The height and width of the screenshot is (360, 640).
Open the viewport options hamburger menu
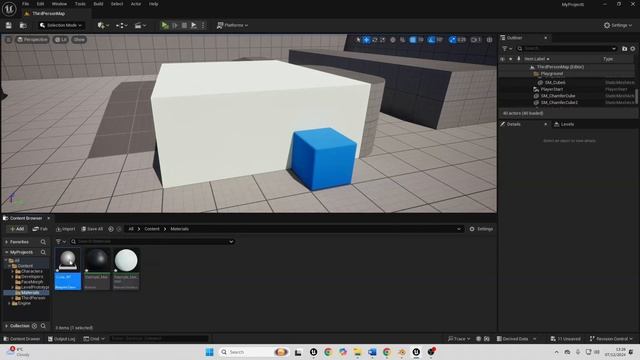pyautogui.click(x=8, y=40)
